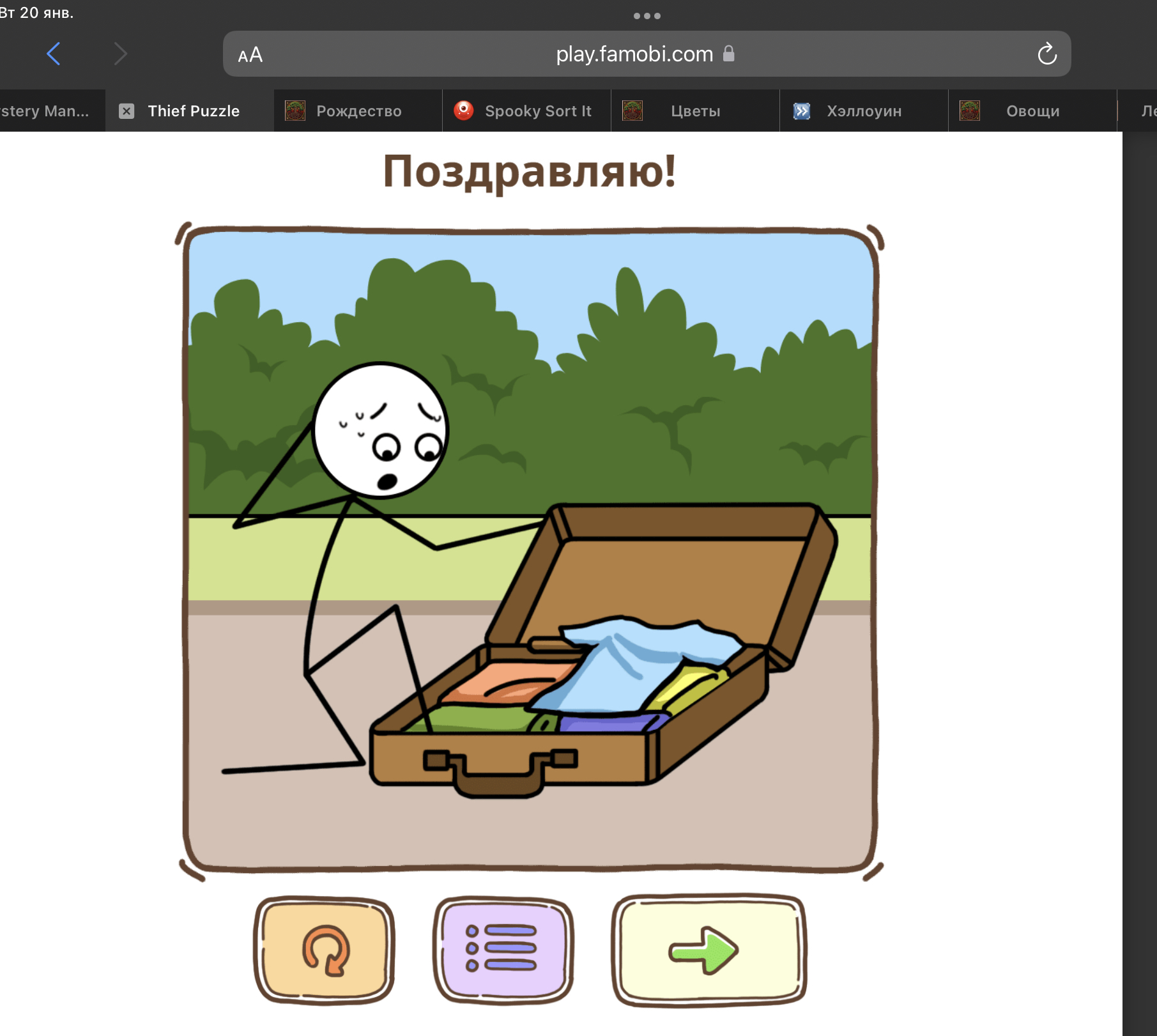The width and height of the screenshot is (1157, 1036).
Task: Switch to the Mystery Man tab
Action: click(48, 111)
